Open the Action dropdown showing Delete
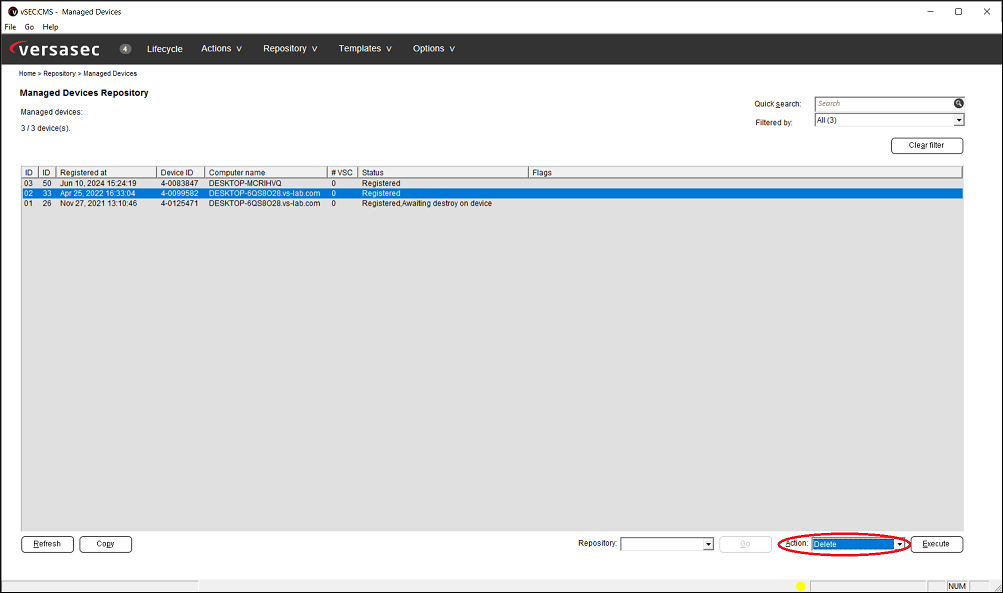The image size is (1003, 593). point(858,544)
